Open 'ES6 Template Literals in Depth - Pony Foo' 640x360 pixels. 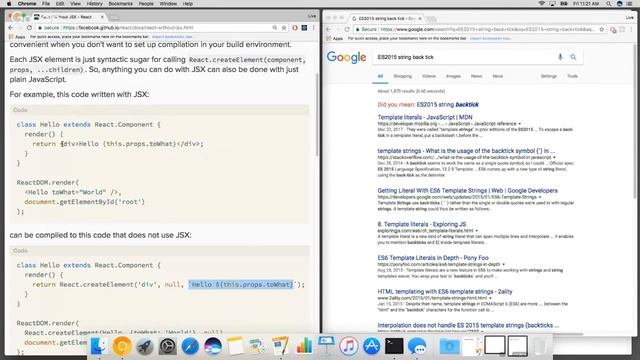(433, 258)
